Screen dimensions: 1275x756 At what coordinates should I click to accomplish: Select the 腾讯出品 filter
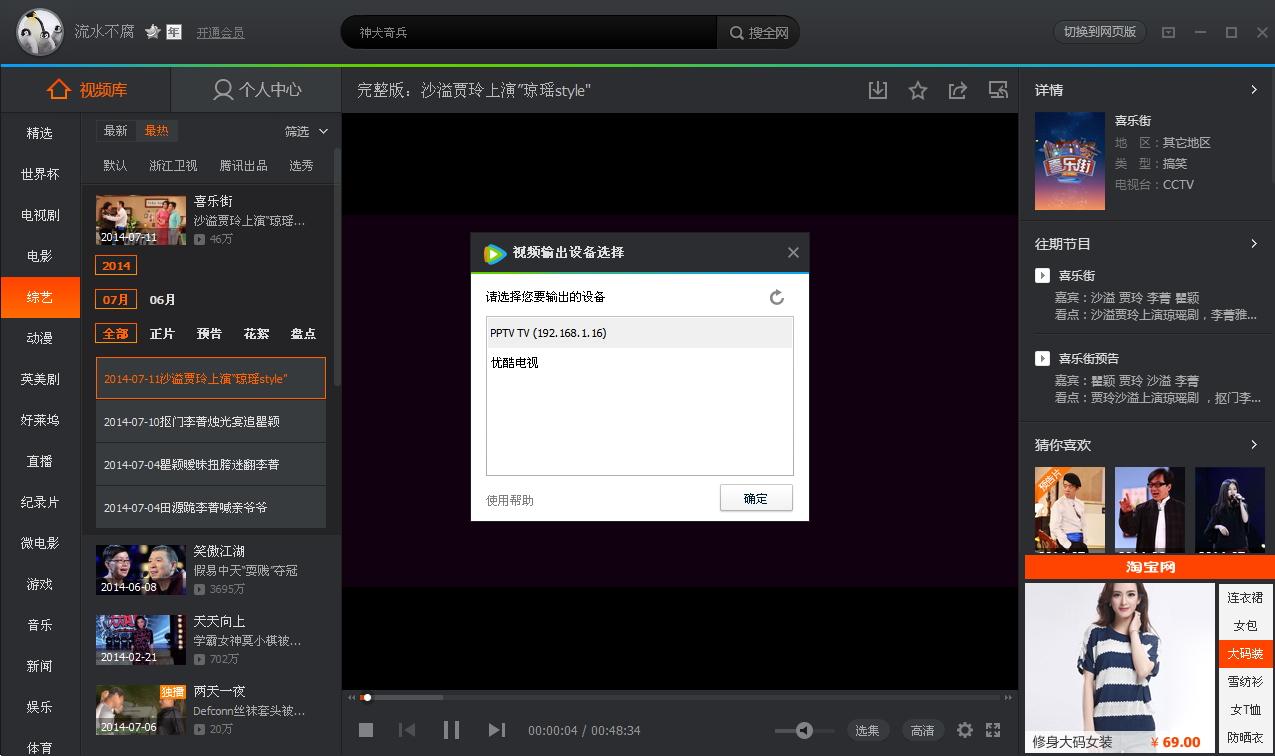[x=244, y=165]
